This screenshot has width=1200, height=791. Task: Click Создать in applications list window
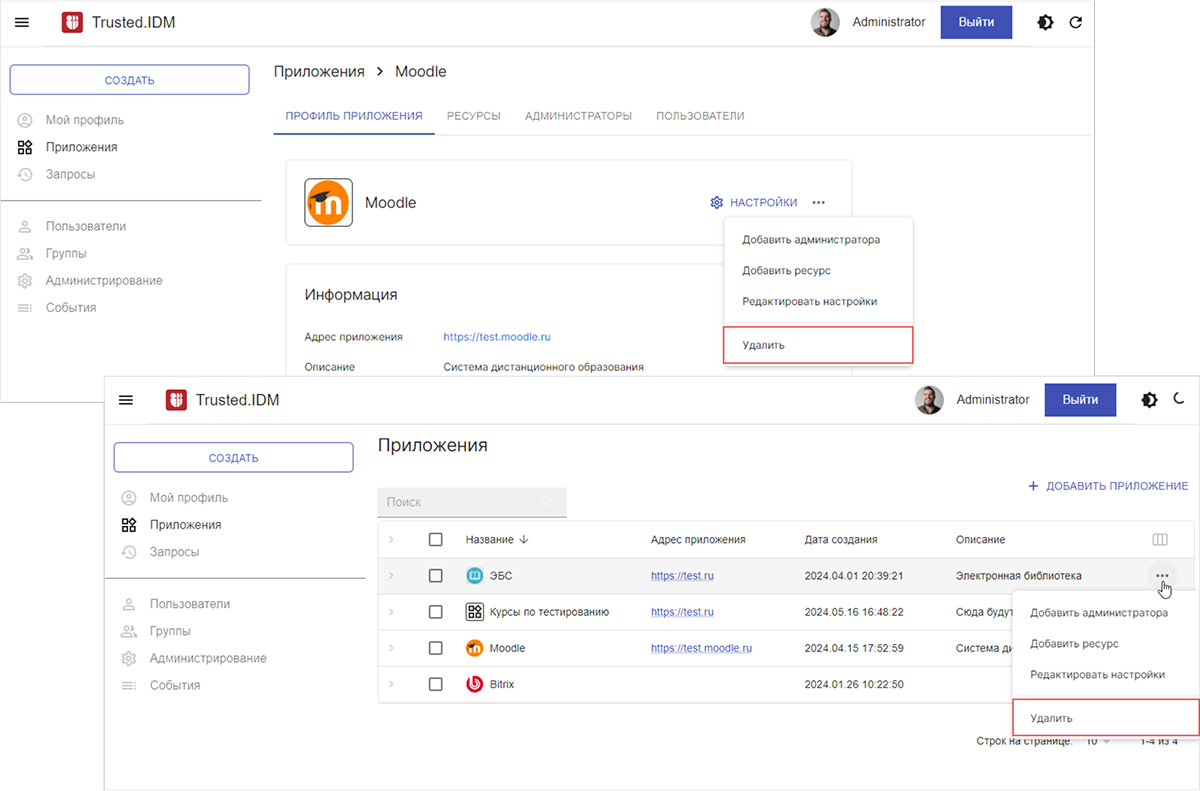point(234,458)
